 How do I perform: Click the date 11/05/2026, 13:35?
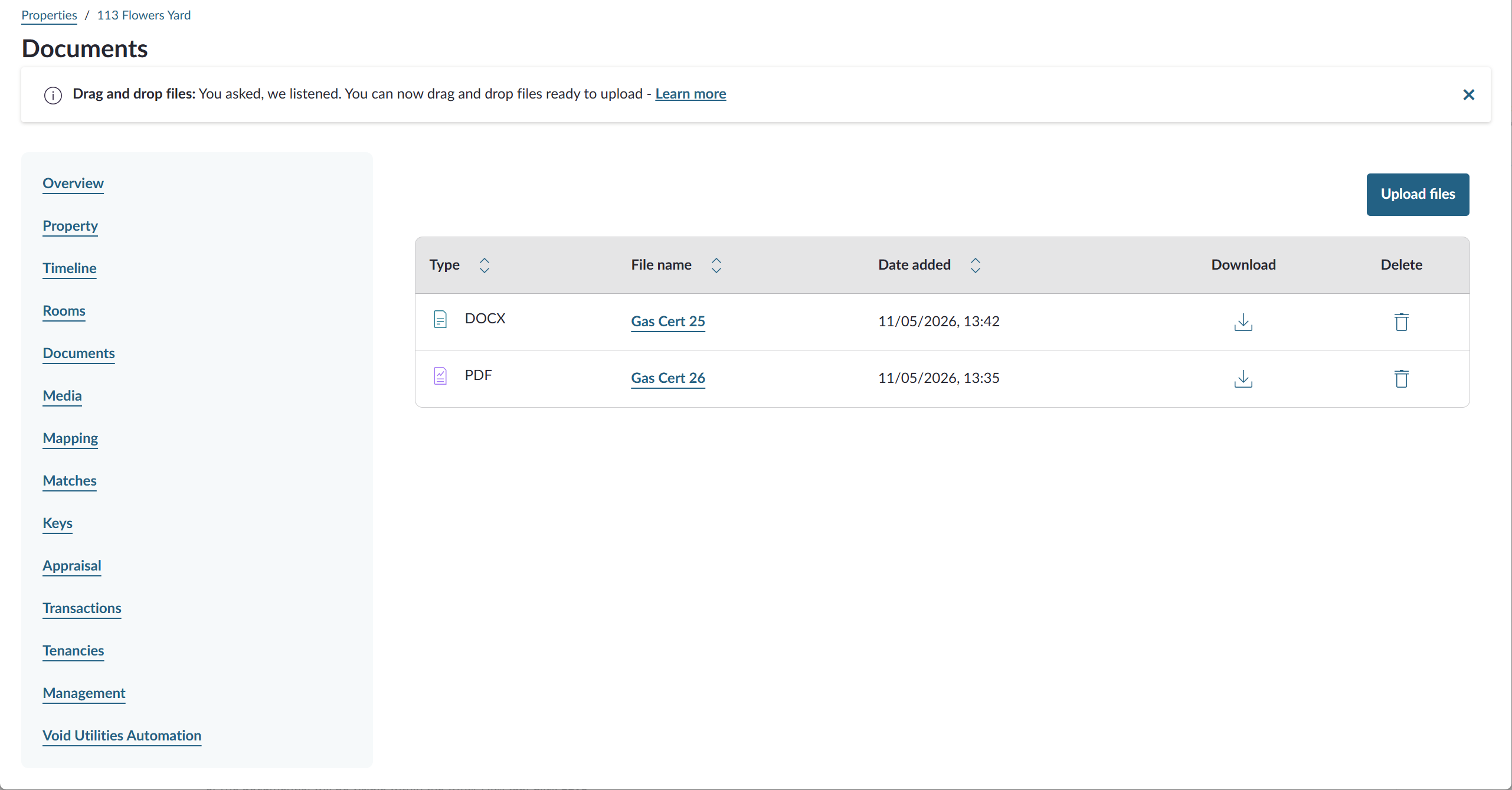[x=938, y=378]
